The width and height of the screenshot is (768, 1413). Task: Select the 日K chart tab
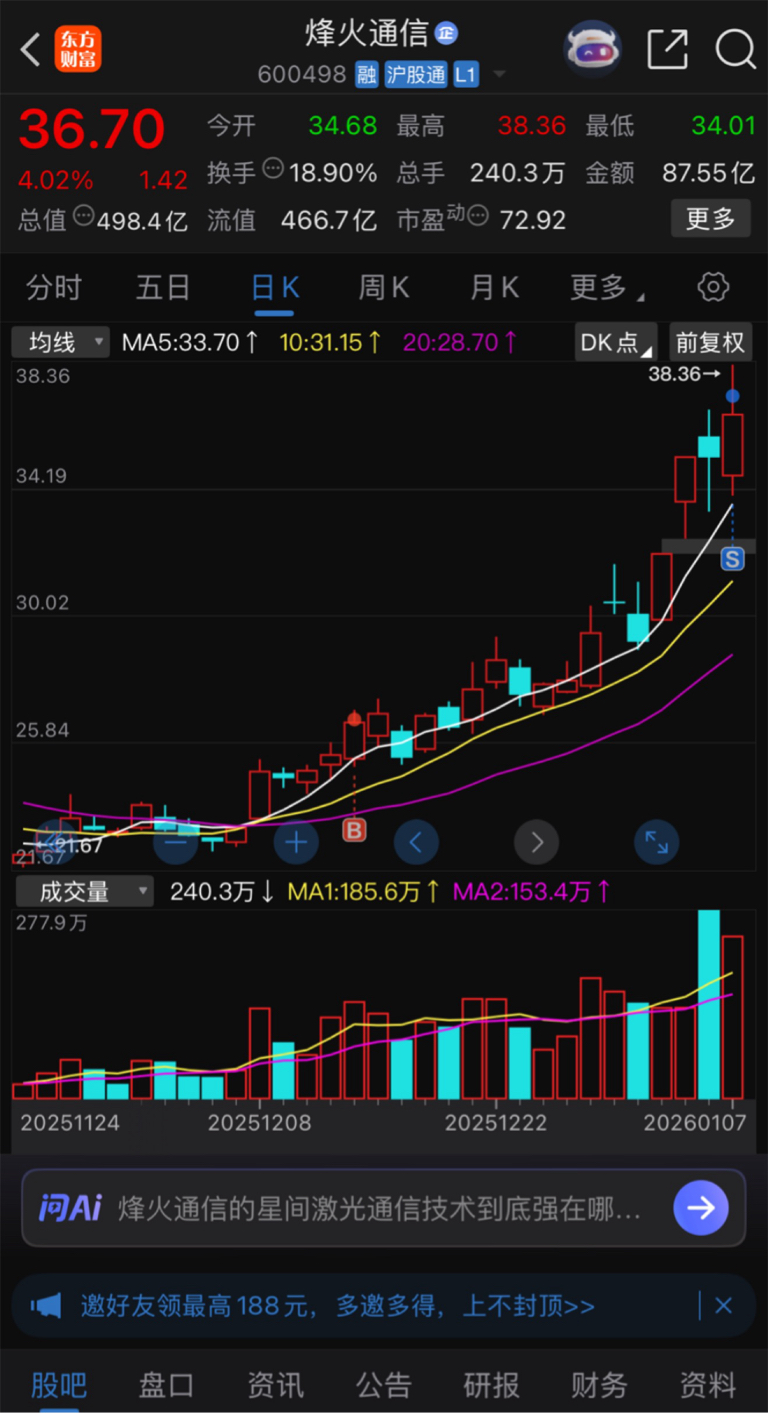coord(275,288)
